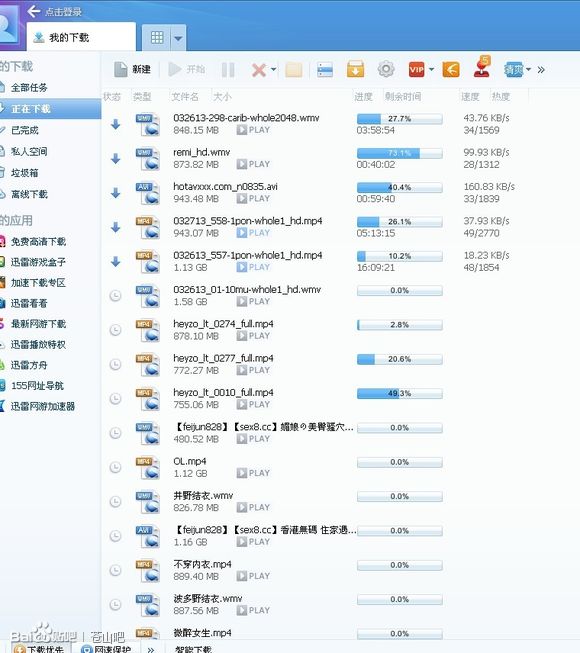This screenshot has width=580, height=653.
Task: Click the orange download box toolbar icon
Action: click(x=355, y=70)
